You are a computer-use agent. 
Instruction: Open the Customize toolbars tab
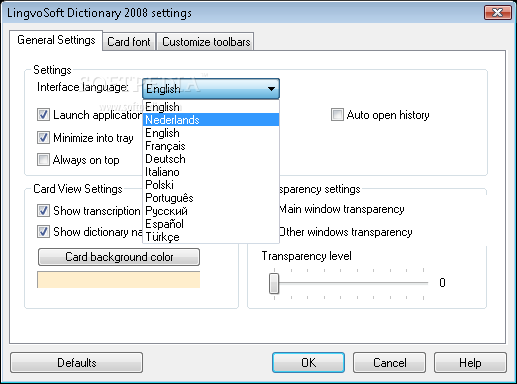[x=206, y=42]
